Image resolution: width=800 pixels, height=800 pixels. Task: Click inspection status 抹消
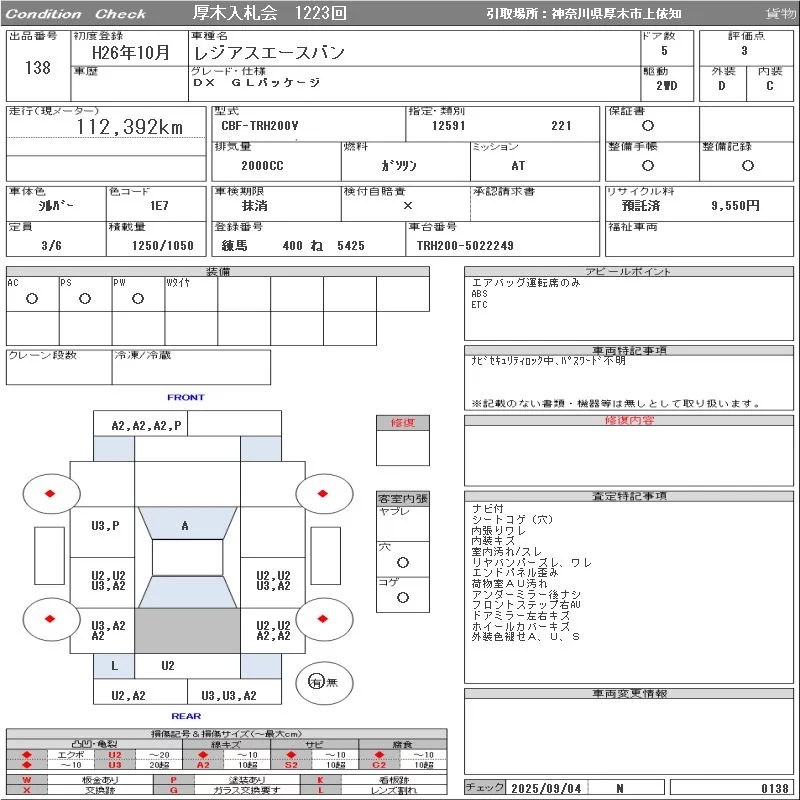point(255,206)
